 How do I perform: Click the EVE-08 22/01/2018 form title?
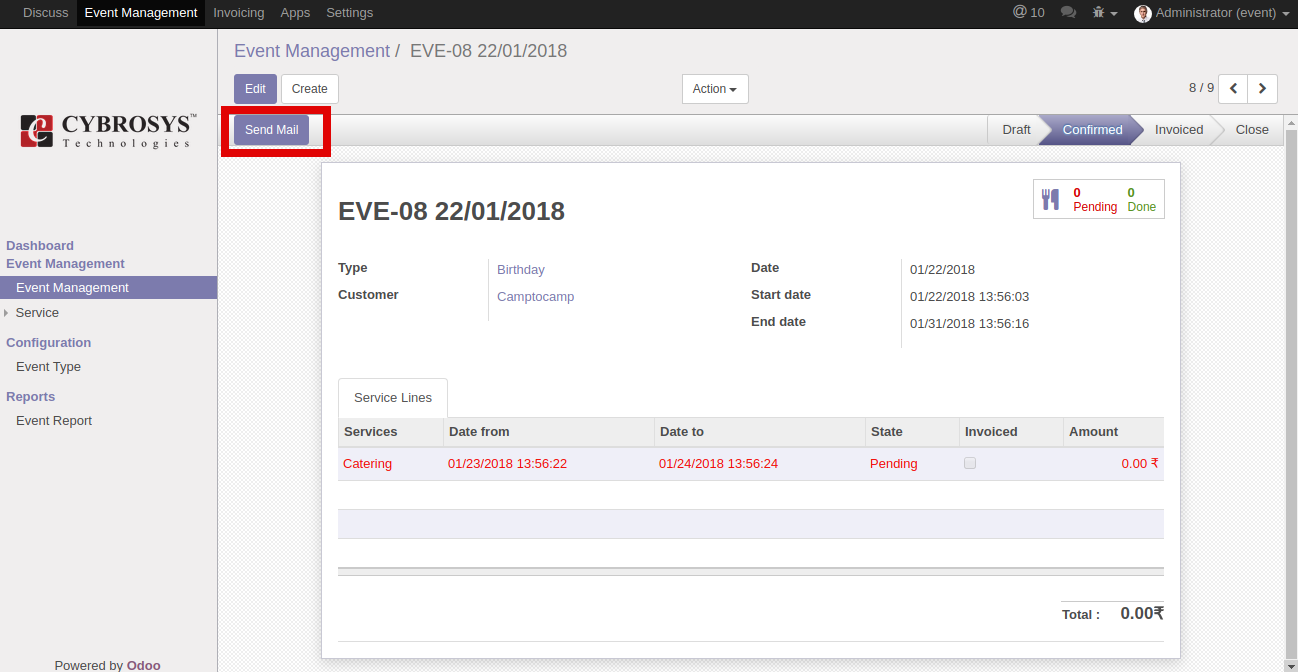(451, 212)
